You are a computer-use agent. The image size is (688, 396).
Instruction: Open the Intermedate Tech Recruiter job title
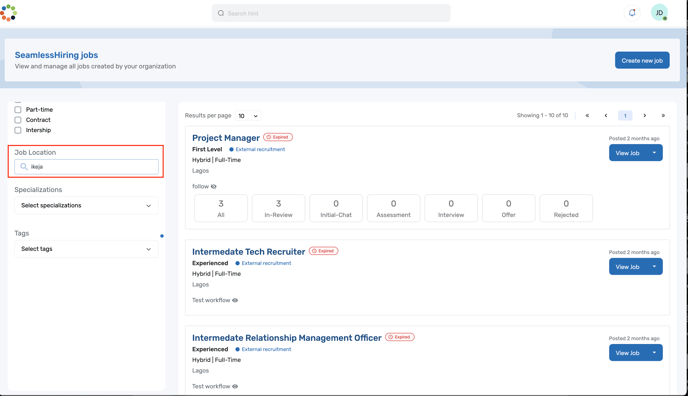pos(248,252)
